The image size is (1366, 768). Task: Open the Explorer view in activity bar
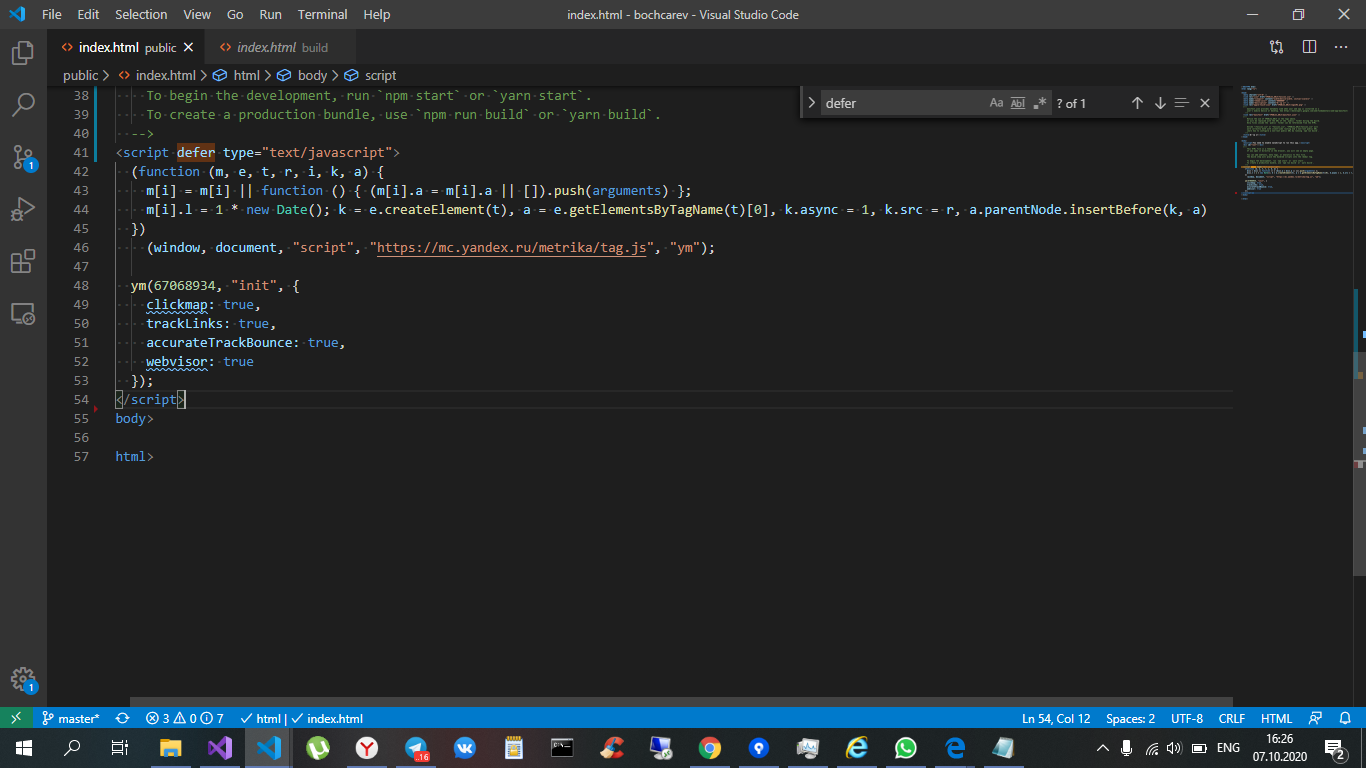coord(23,53)
